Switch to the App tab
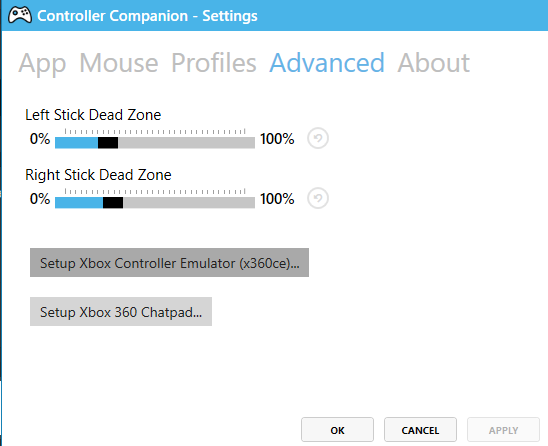The image size is (548, 446). click(42, 64)
